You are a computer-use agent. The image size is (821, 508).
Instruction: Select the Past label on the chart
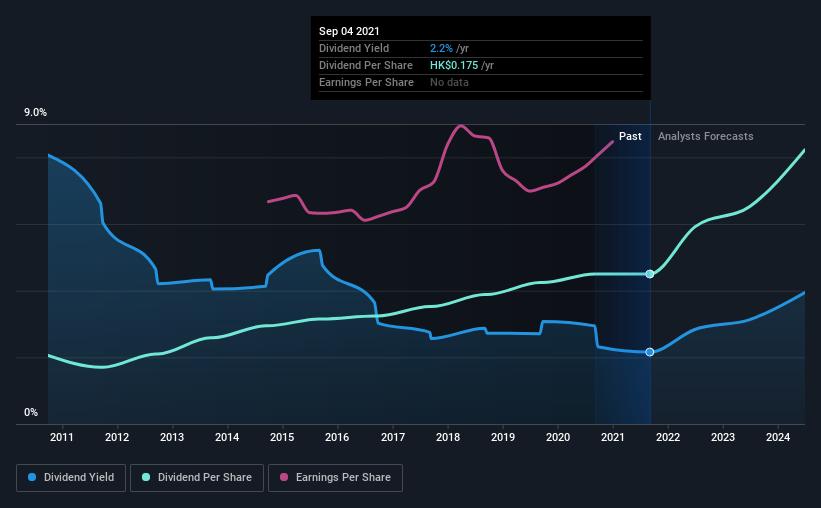coord(630,136)
